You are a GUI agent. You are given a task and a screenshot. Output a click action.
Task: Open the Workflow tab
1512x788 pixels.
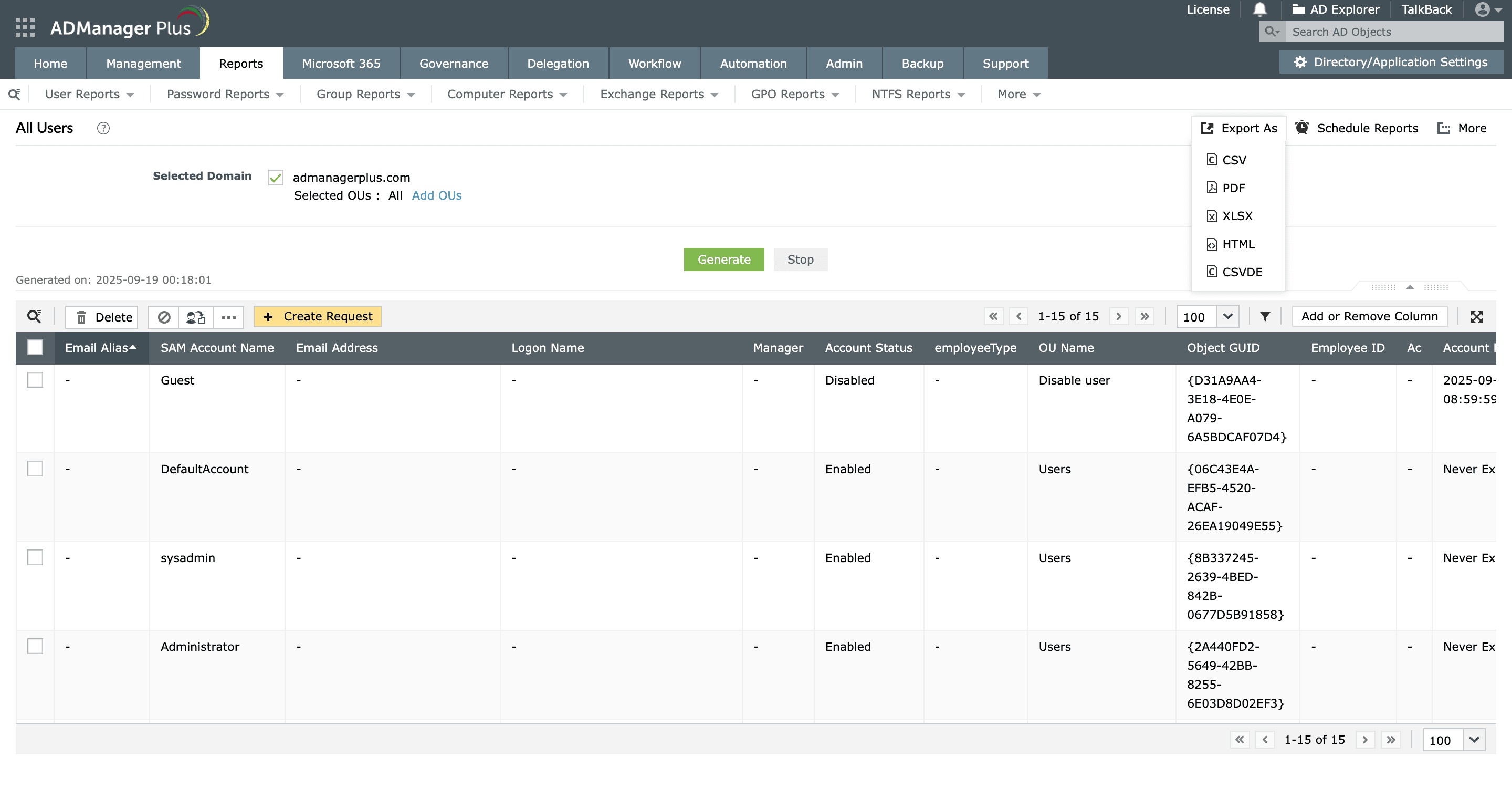(654, 63)
